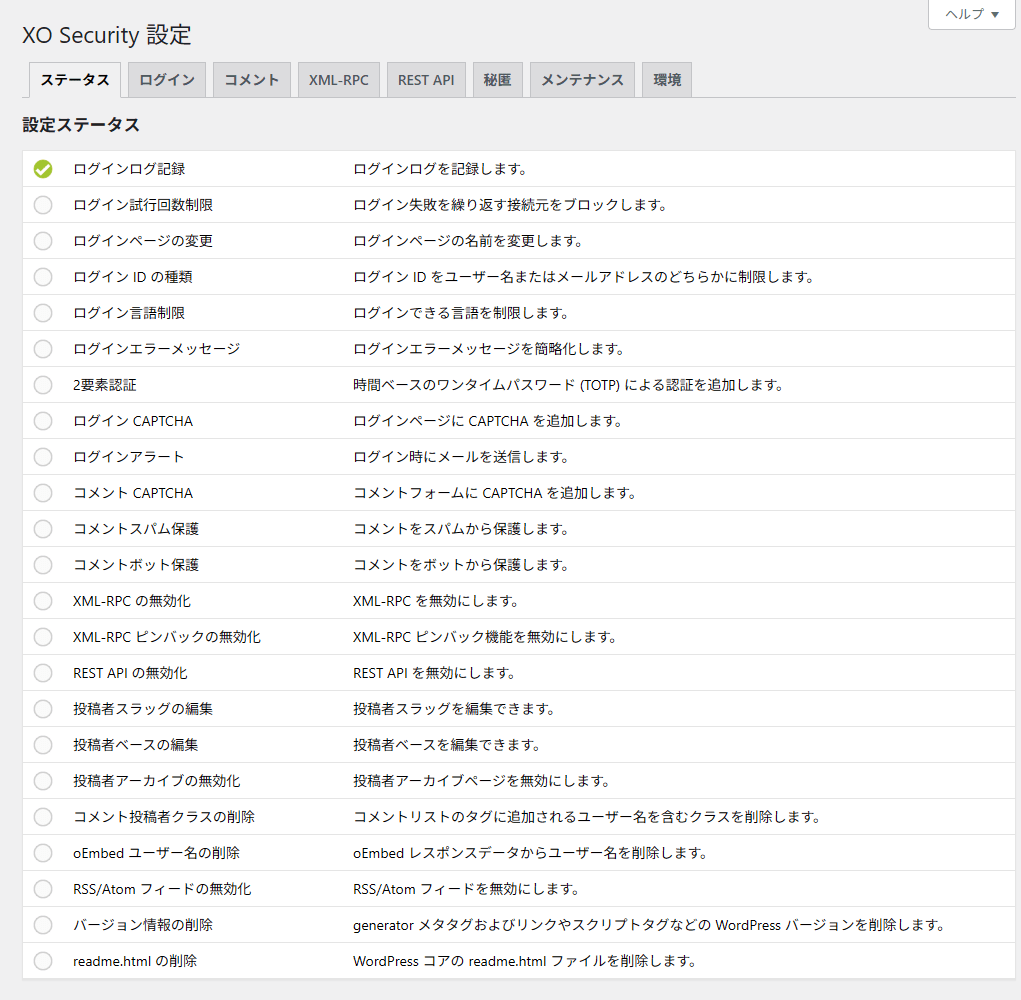Open the ヘルプ dropdown
The image size is (1021, 1000).
(972, 14)
